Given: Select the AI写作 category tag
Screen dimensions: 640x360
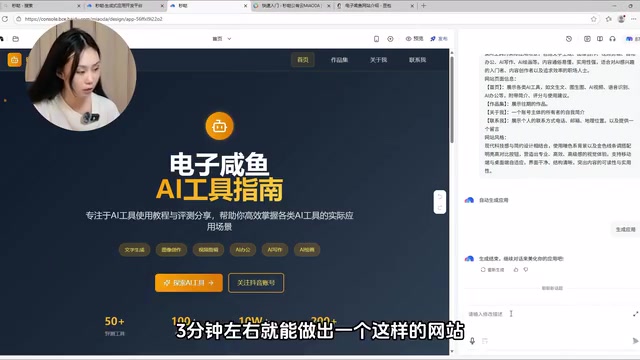Looking at the screenshot, I should pos(275,250).
